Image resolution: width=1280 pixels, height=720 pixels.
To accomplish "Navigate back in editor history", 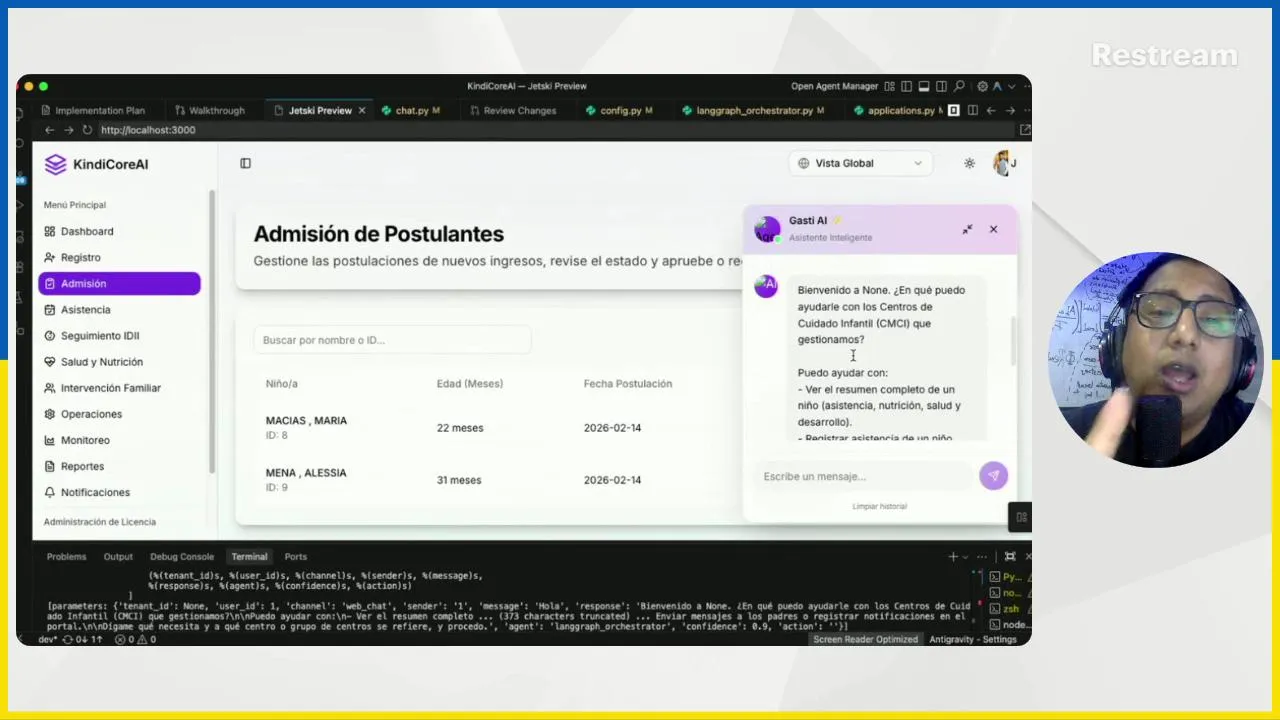I will 990,111.
